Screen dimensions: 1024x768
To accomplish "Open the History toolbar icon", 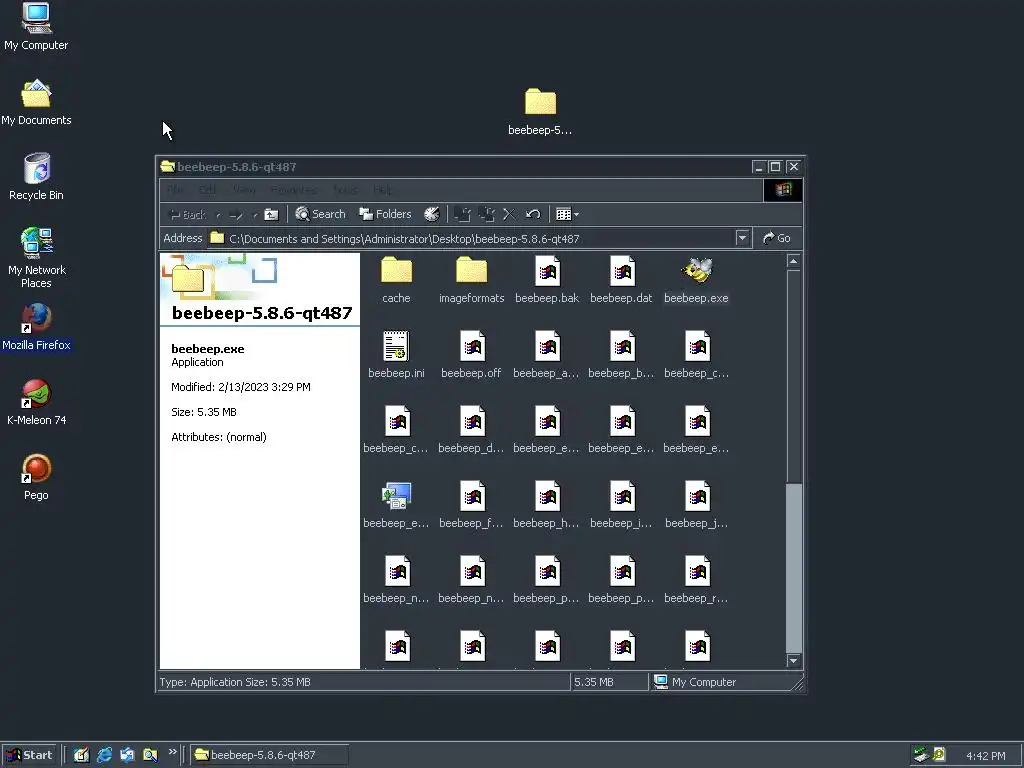I will click(432, 214).
